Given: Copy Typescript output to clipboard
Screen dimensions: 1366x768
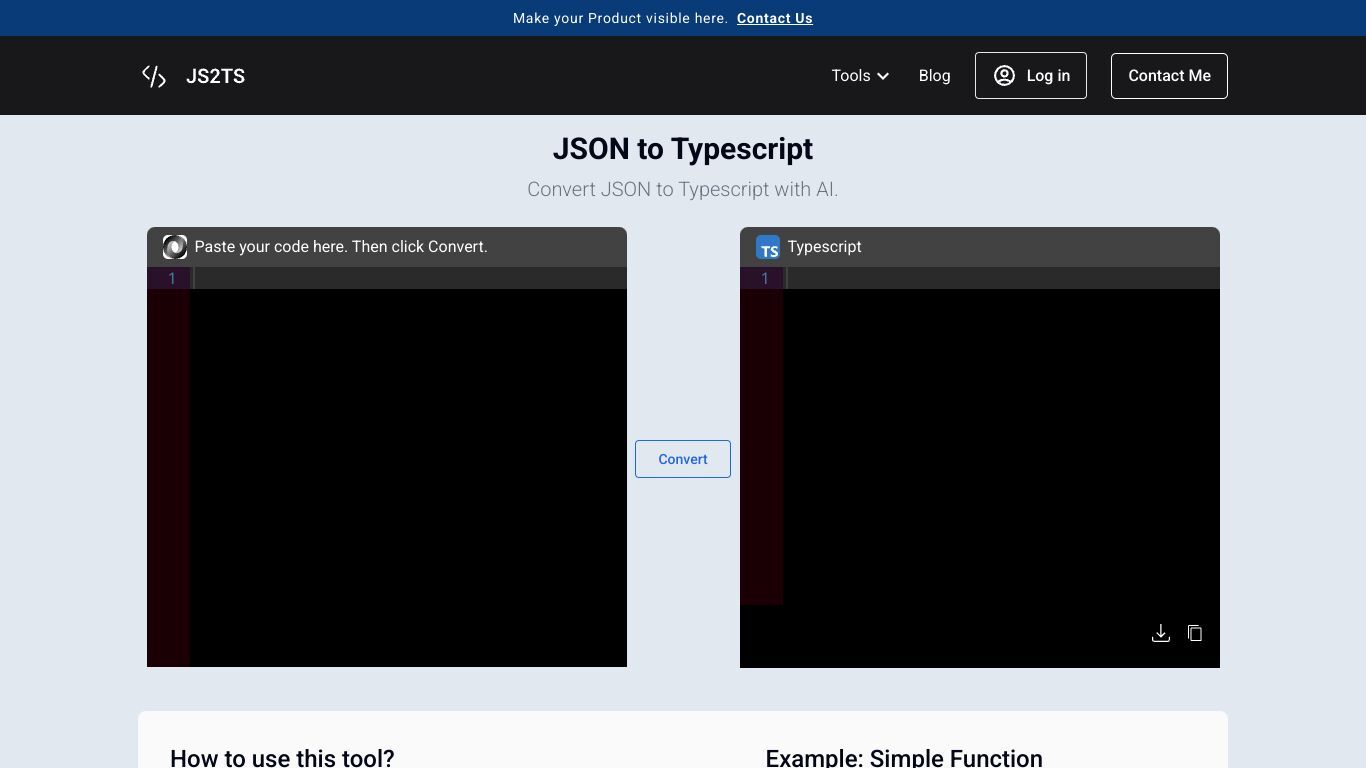Looking at the screenshot, I should click(1195, 633).
